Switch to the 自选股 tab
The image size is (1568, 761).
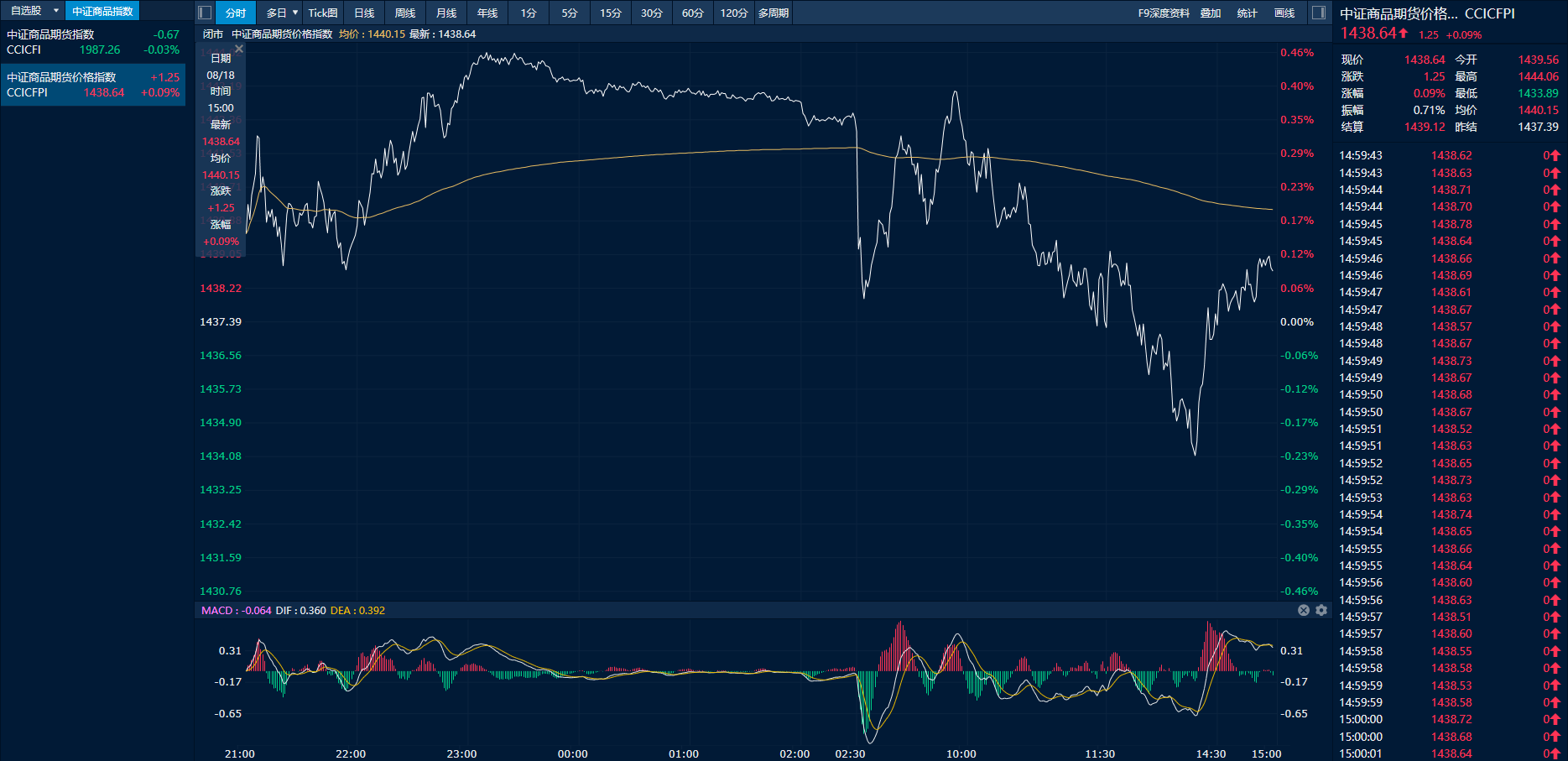[26, 11]
